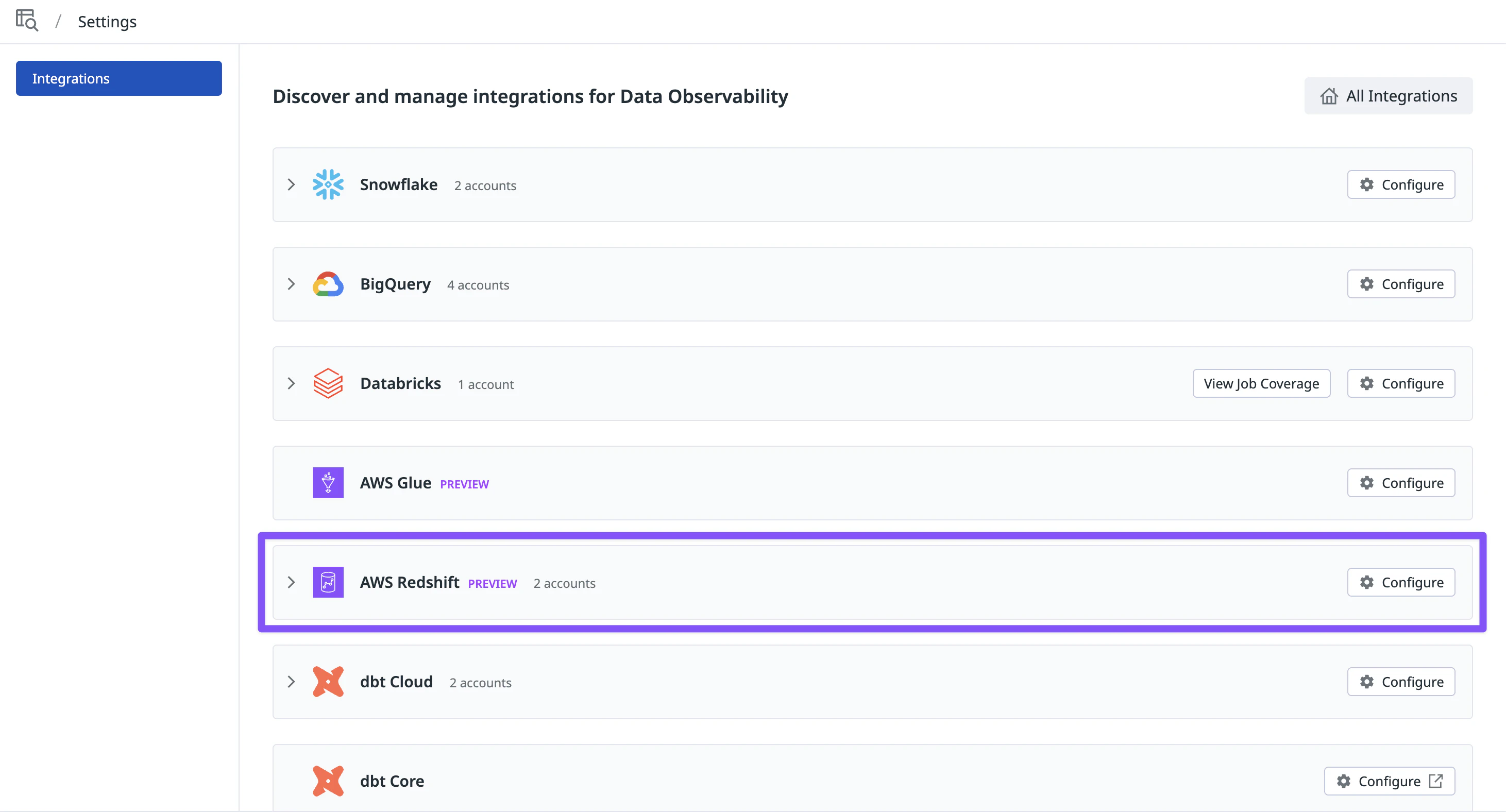The height and width of the screenshot is (812, 1506).
Task: Expand the Snowflake accounts row
Action: point(291,185)
